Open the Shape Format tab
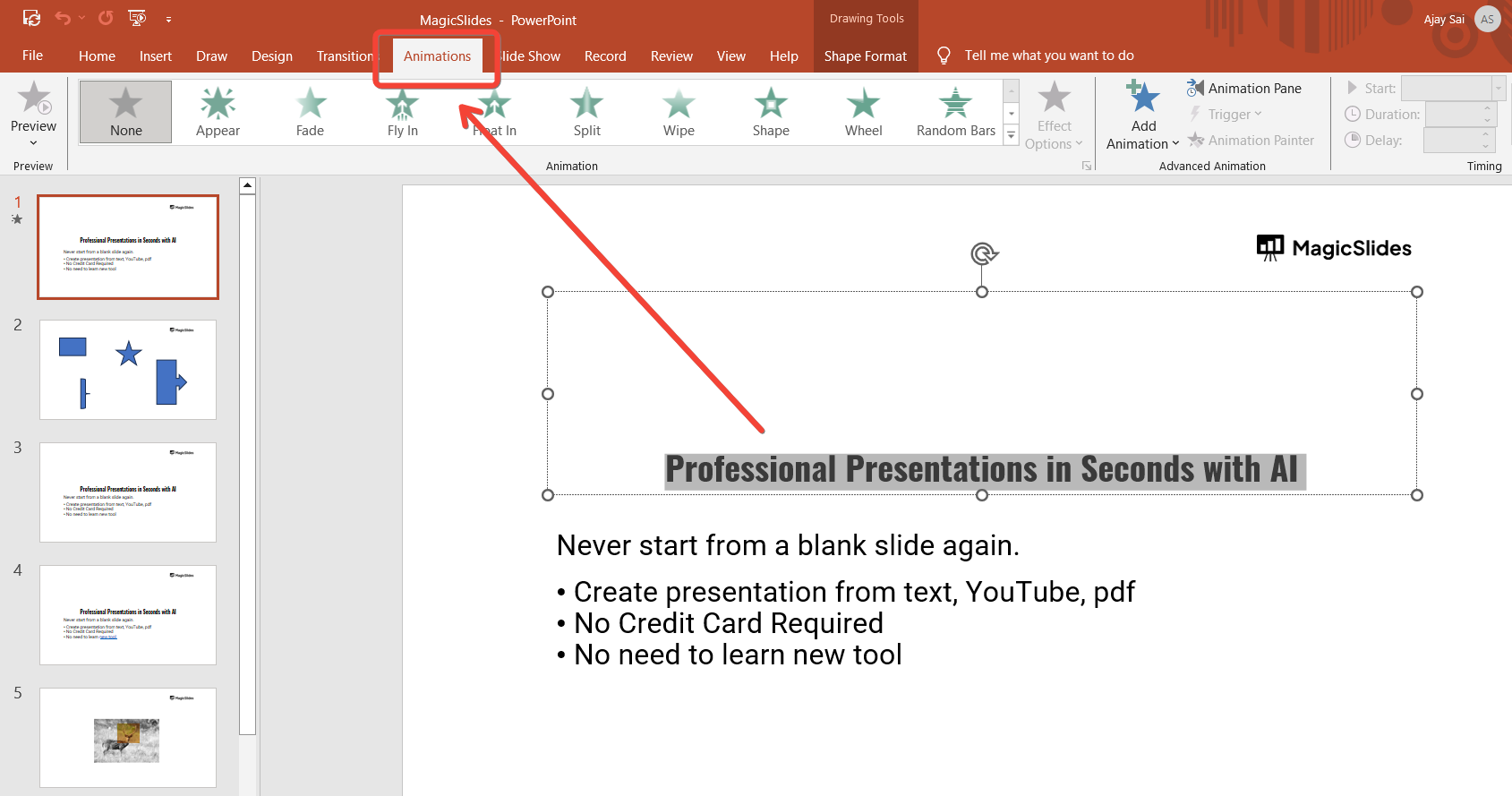This screenshot has height=796, width=1512. click(x=865, y=56)
